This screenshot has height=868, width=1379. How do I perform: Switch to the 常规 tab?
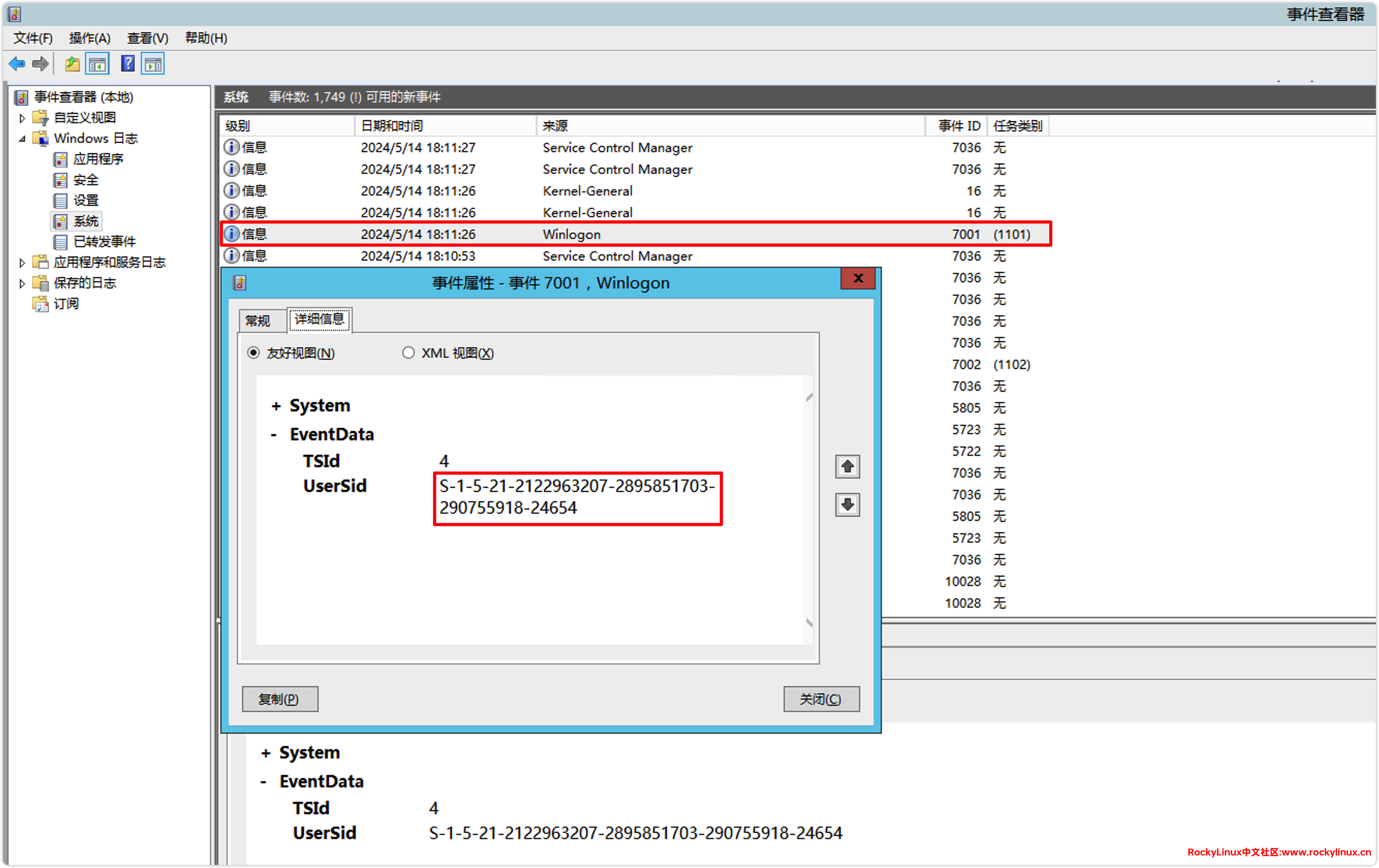pyautogui.click(x=258, y=321)
